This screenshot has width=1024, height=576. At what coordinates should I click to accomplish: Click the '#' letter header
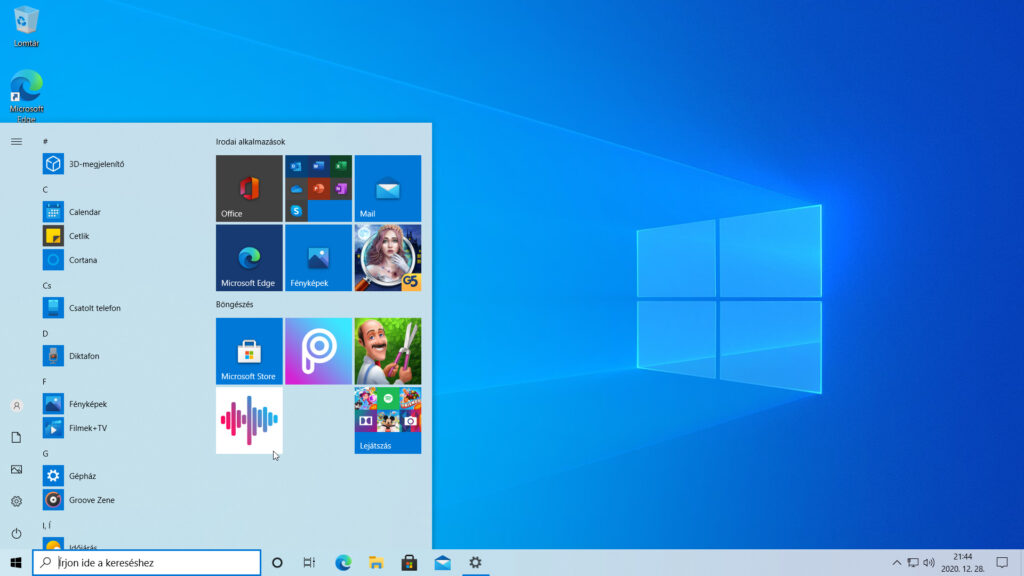[45, 141]
